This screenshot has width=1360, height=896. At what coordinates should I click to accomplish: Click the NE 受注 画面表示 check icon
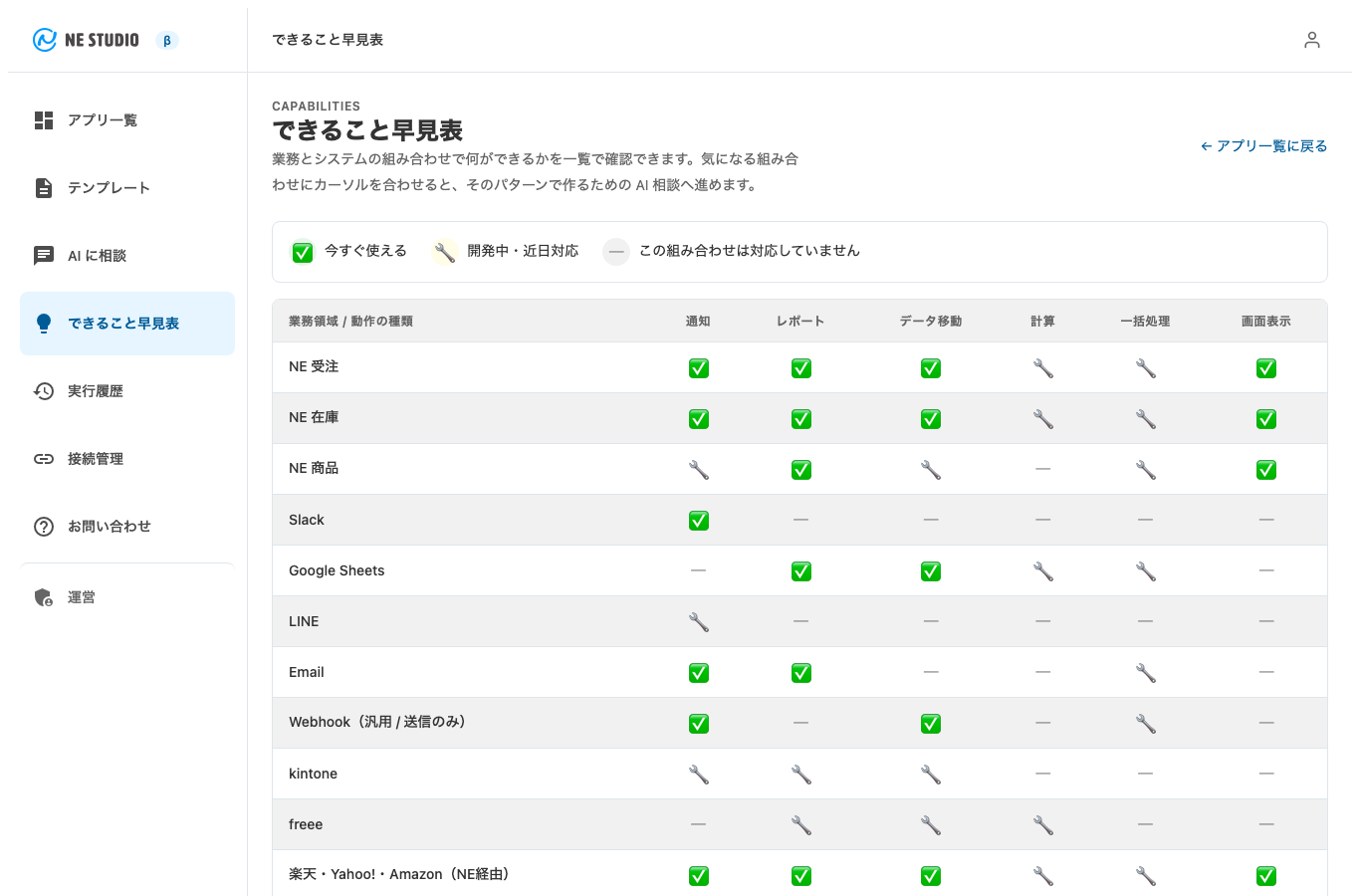[1266, 368]
